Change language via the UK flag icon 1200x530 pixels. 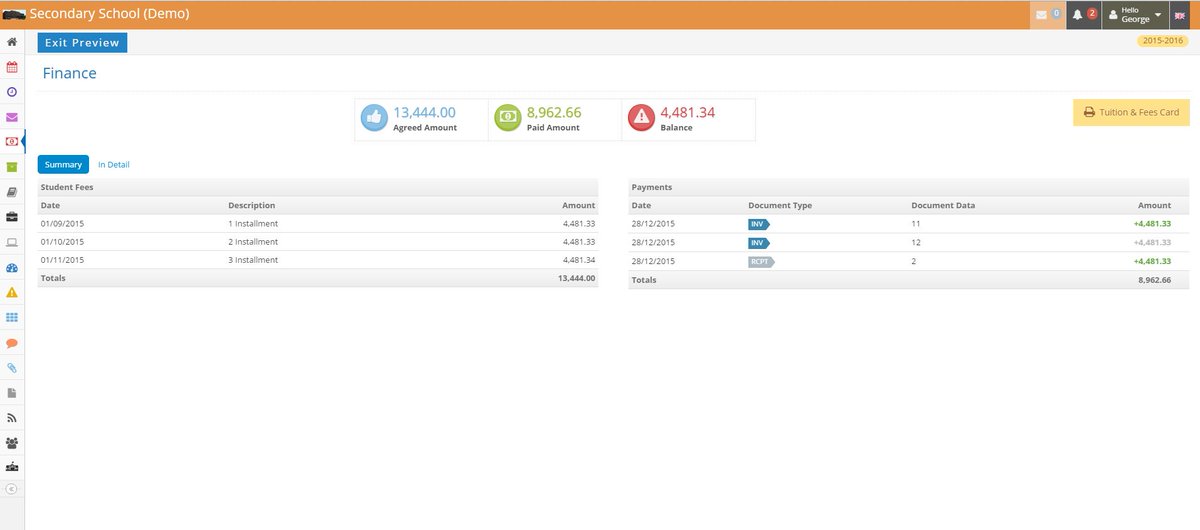point(1182,16)
